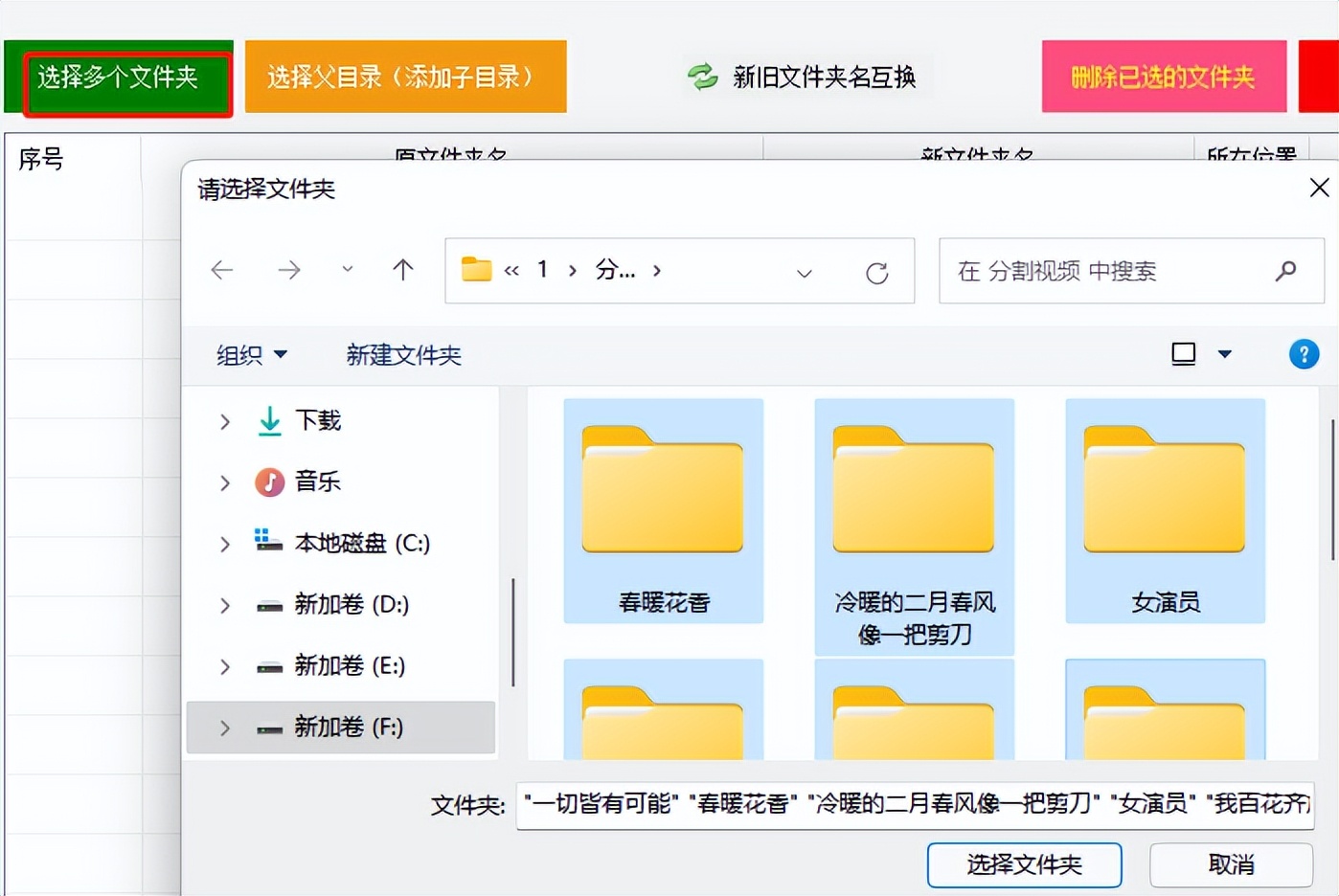Open the address bar dropdown chevron
1339x896 pixels.
pyautogui.click(x=804, y=274)
